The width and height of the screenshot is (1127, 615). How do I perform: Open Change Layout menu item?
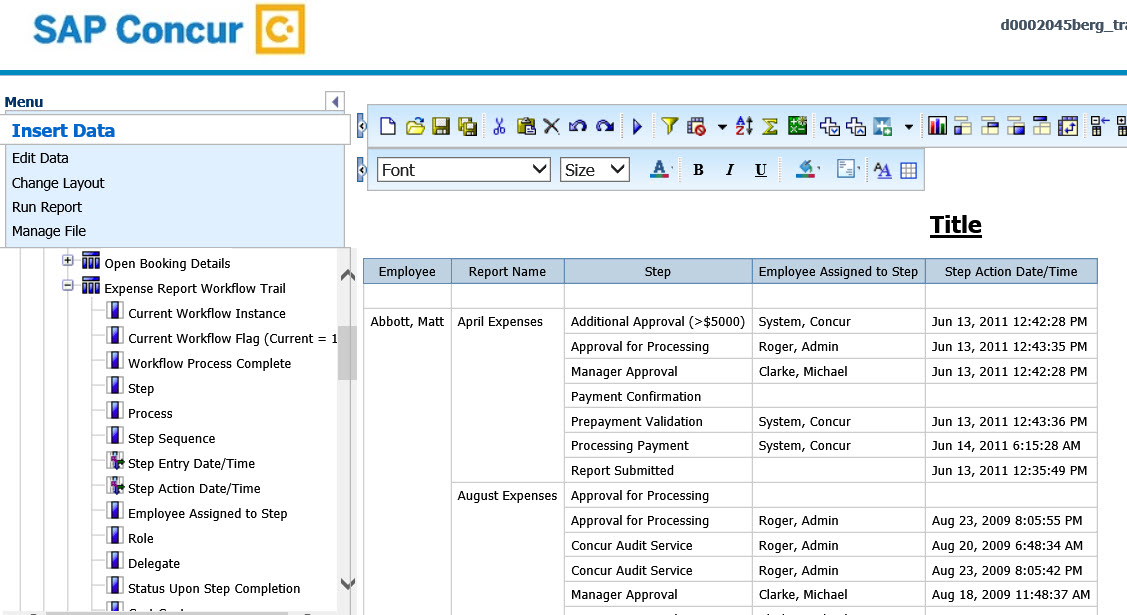(58, 183)
